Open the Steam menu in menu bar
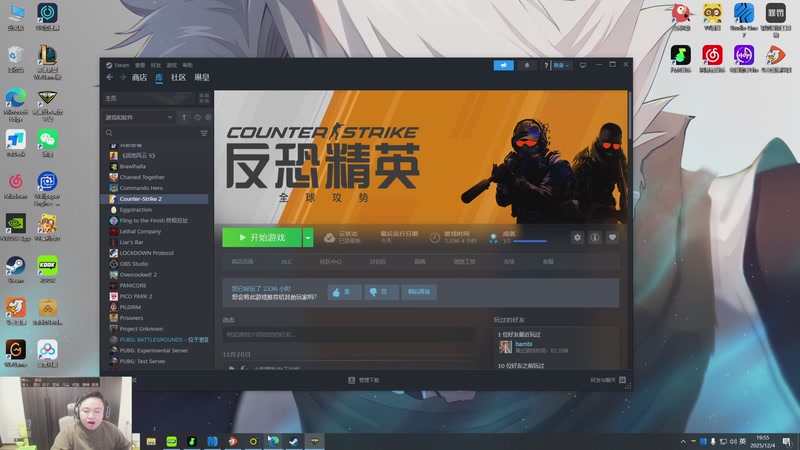This screenshot has height=450, width=800. point(118,65)
